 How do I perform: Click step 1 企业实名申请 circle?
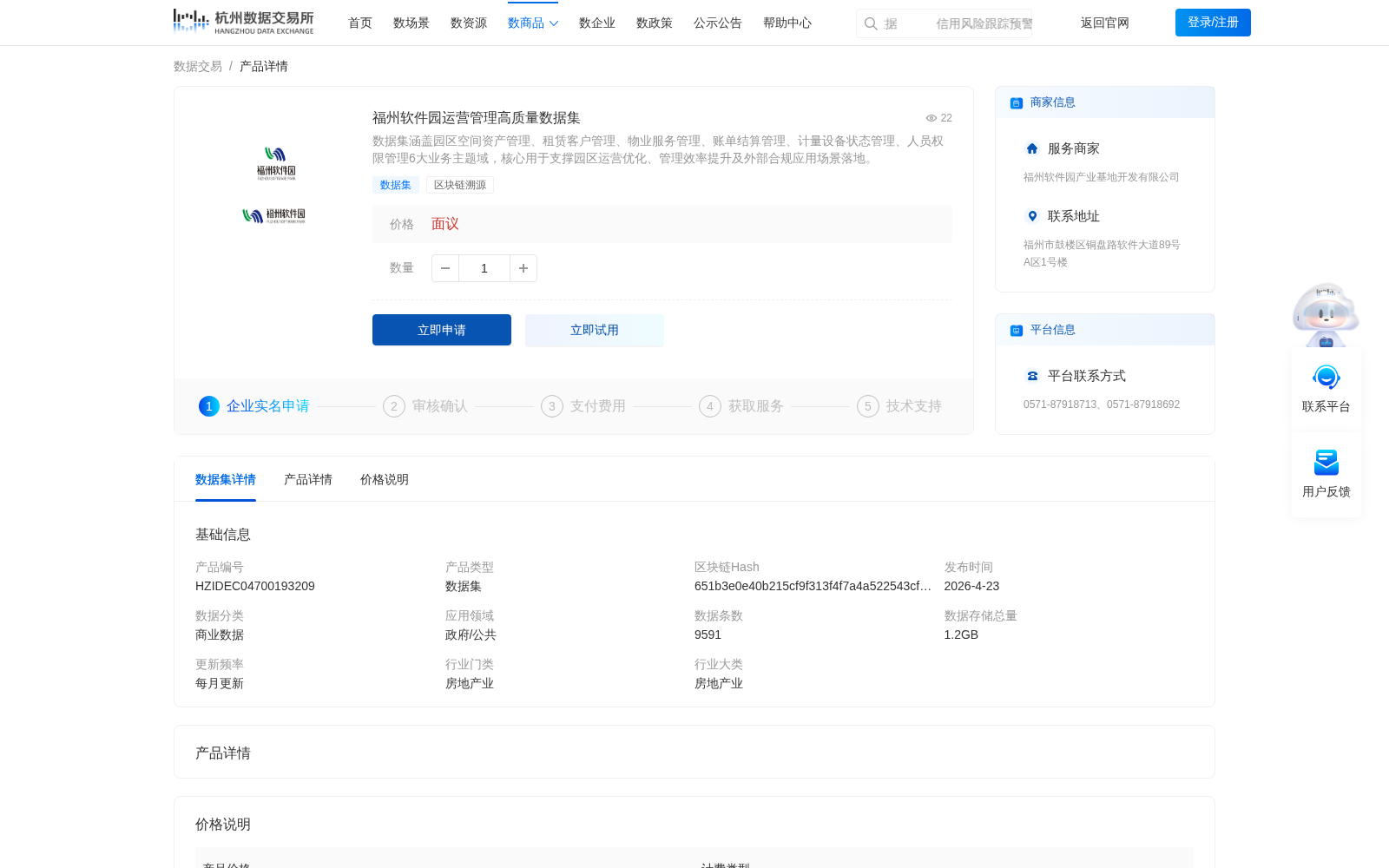tap(209, 406)
